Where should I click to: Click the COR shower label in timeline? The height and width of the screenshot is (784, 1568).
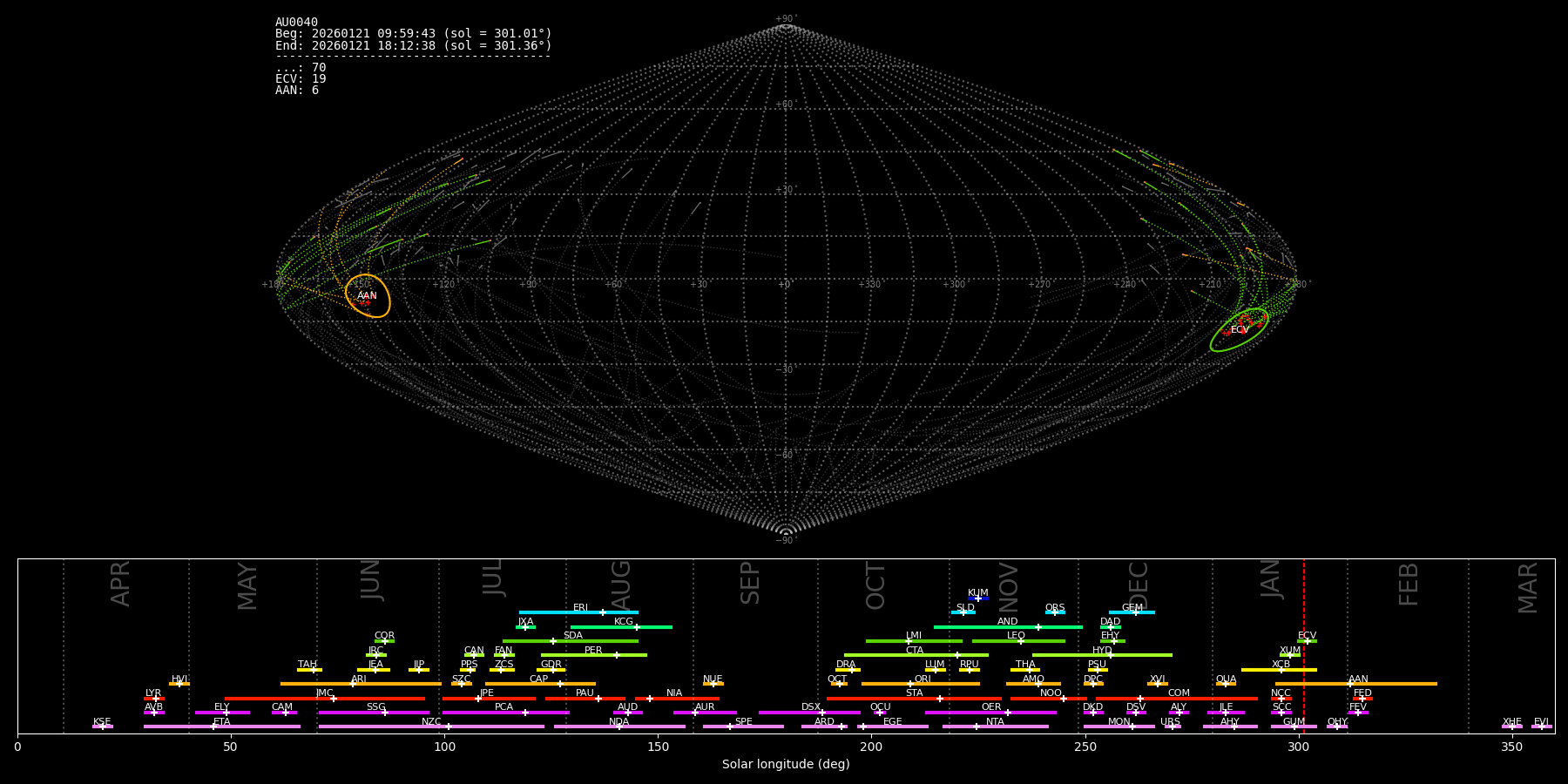[384, 636]
